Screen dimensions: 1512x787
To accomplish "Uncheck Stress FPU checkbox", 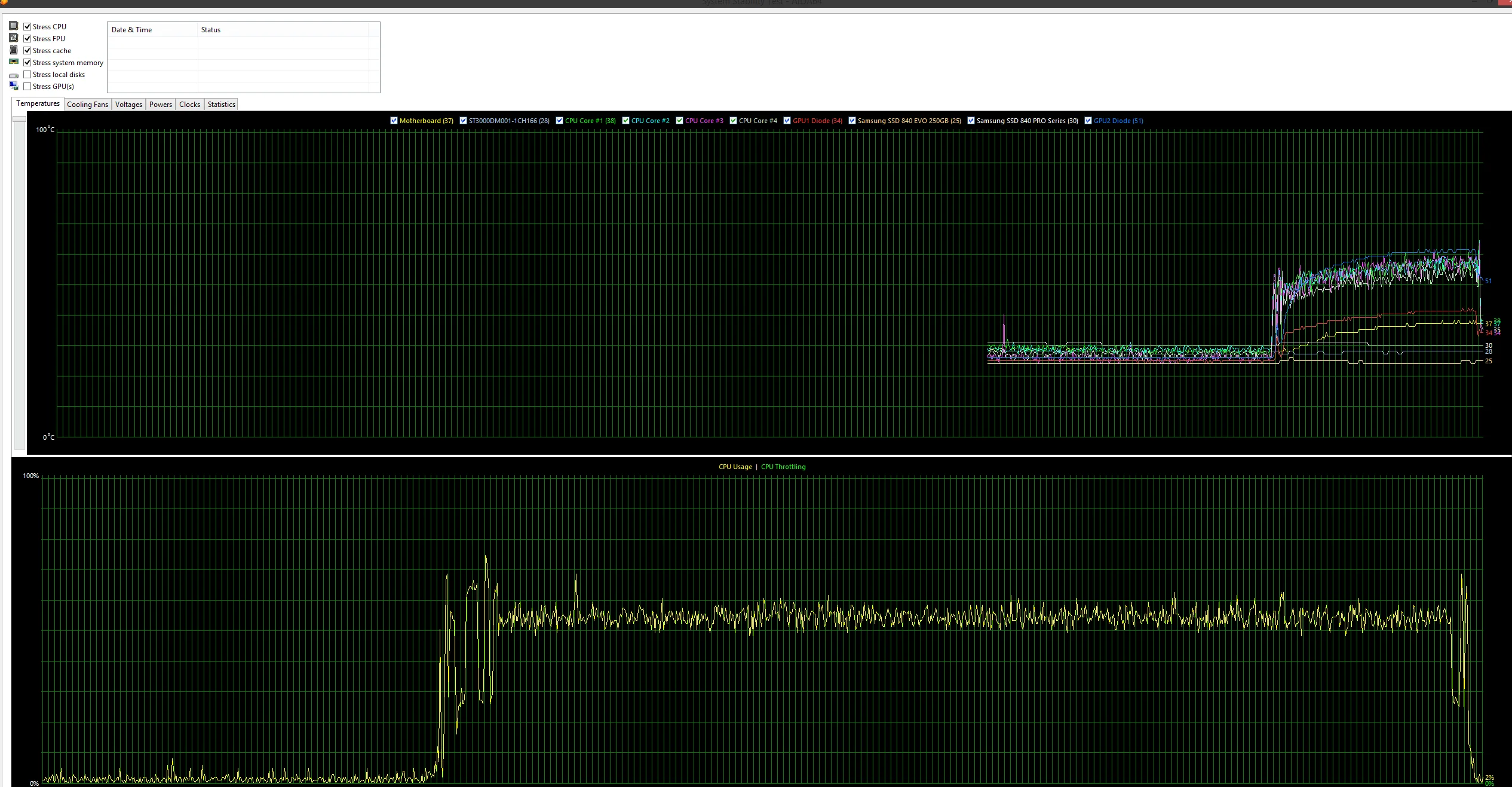I will click(x=27, y=38).
